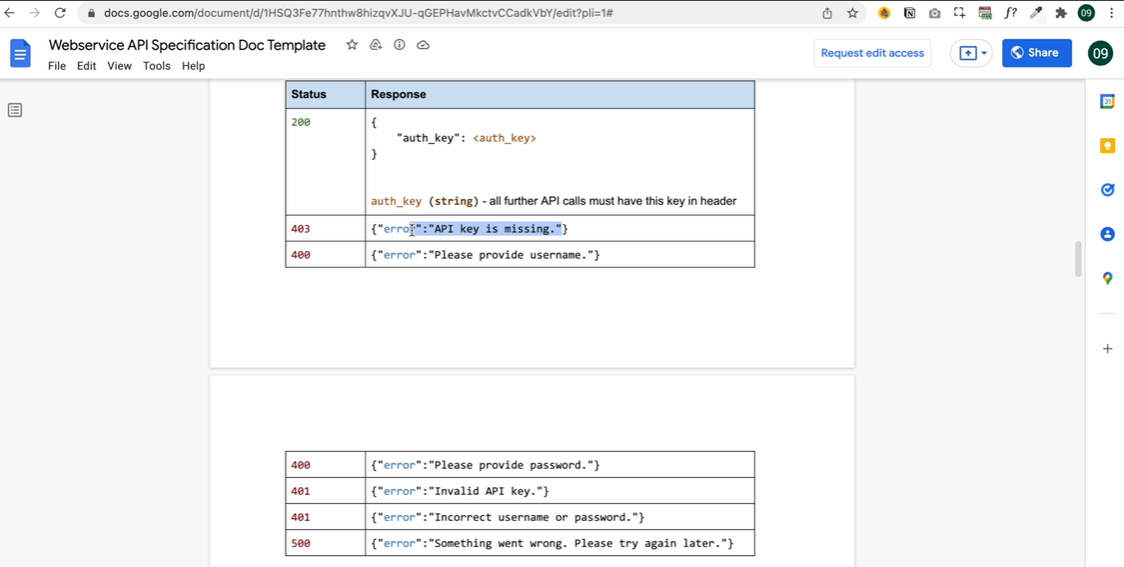The width and height of the screenshot is (1124, 567).
Task: Click the add-to-Drive shortcut icon beside title
Action: point(376,45)
